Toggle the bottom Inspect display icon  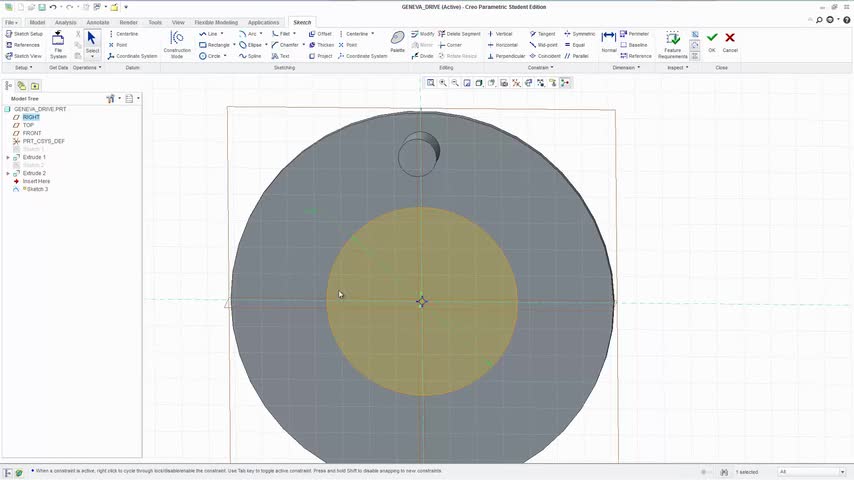tap(695, 56)
